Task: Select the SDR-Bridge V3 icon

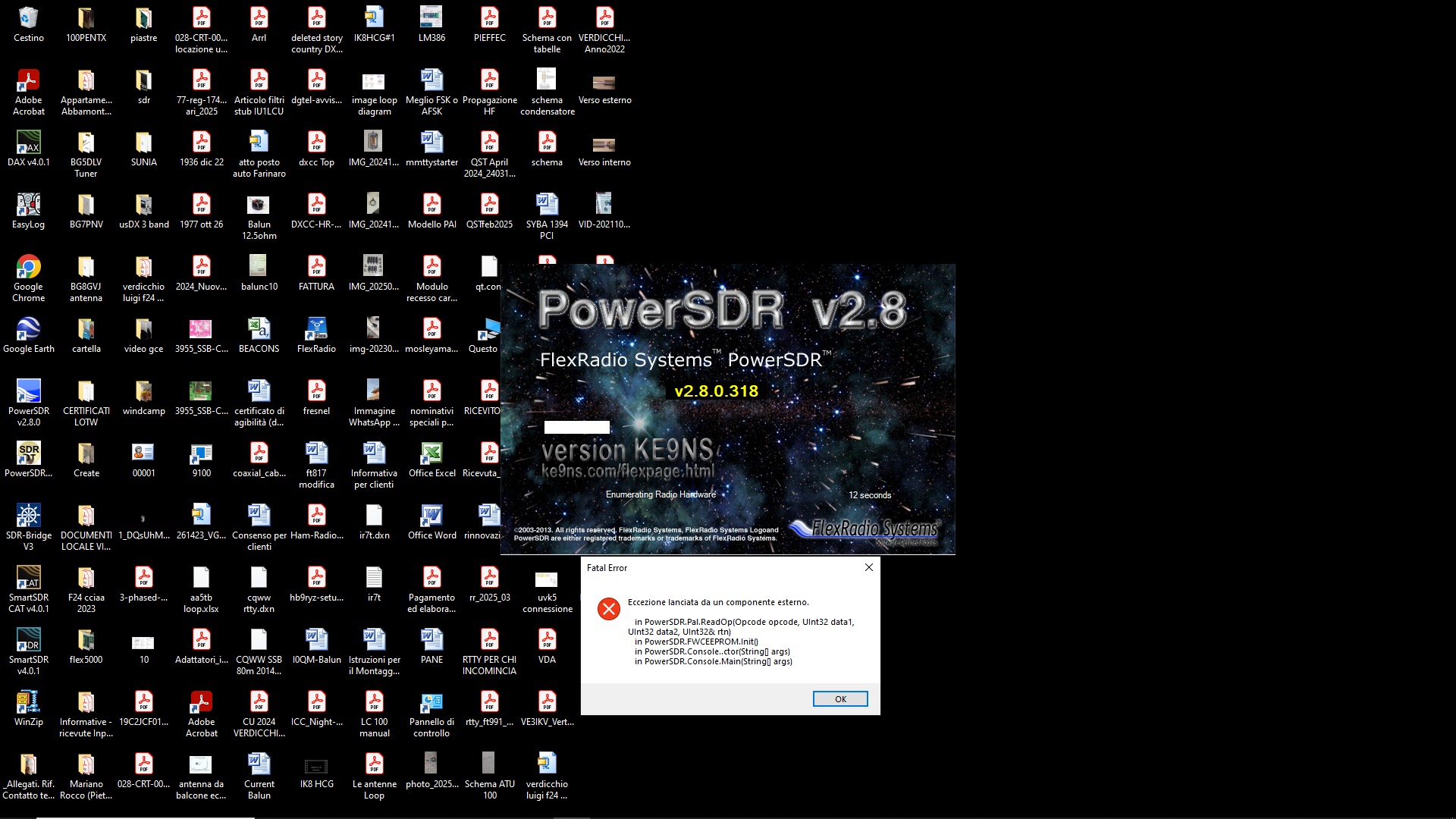Action: [x=29, y=527]
